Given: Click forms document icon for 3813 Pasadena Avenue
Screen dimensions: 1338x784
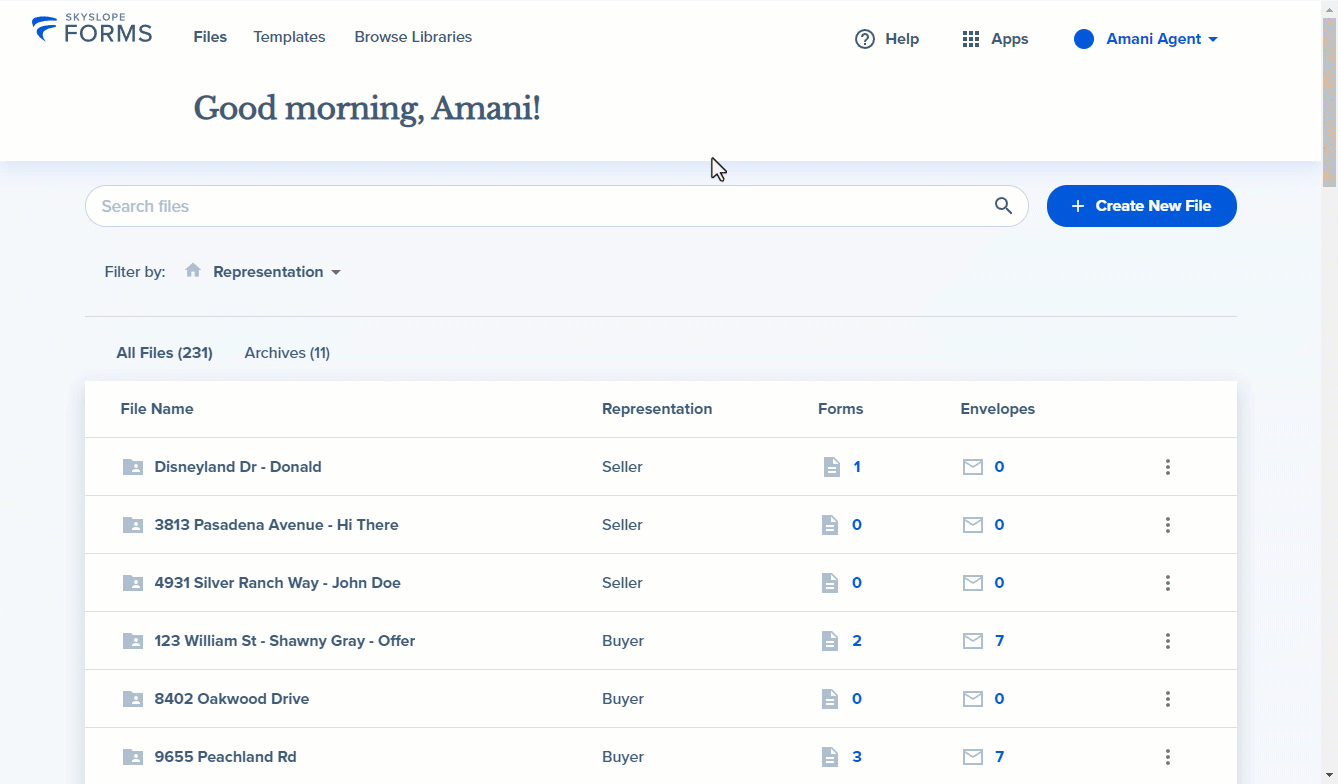Looking at the screenshot, I should 830,525.
